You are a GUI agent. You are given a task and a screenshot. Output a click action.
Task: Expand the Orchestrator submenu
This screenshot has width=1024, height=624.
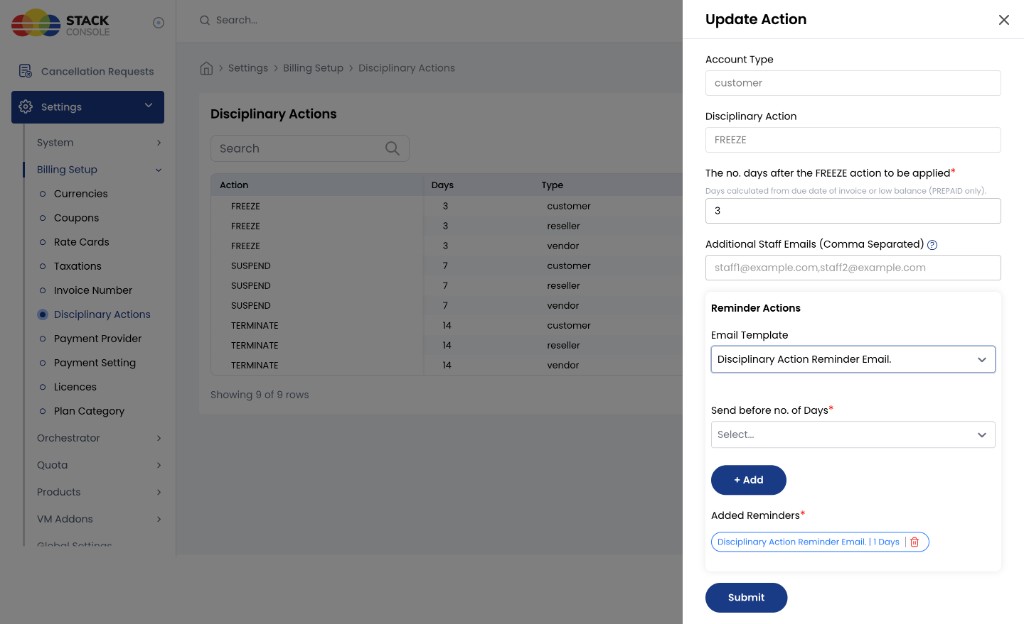[159, 439]
